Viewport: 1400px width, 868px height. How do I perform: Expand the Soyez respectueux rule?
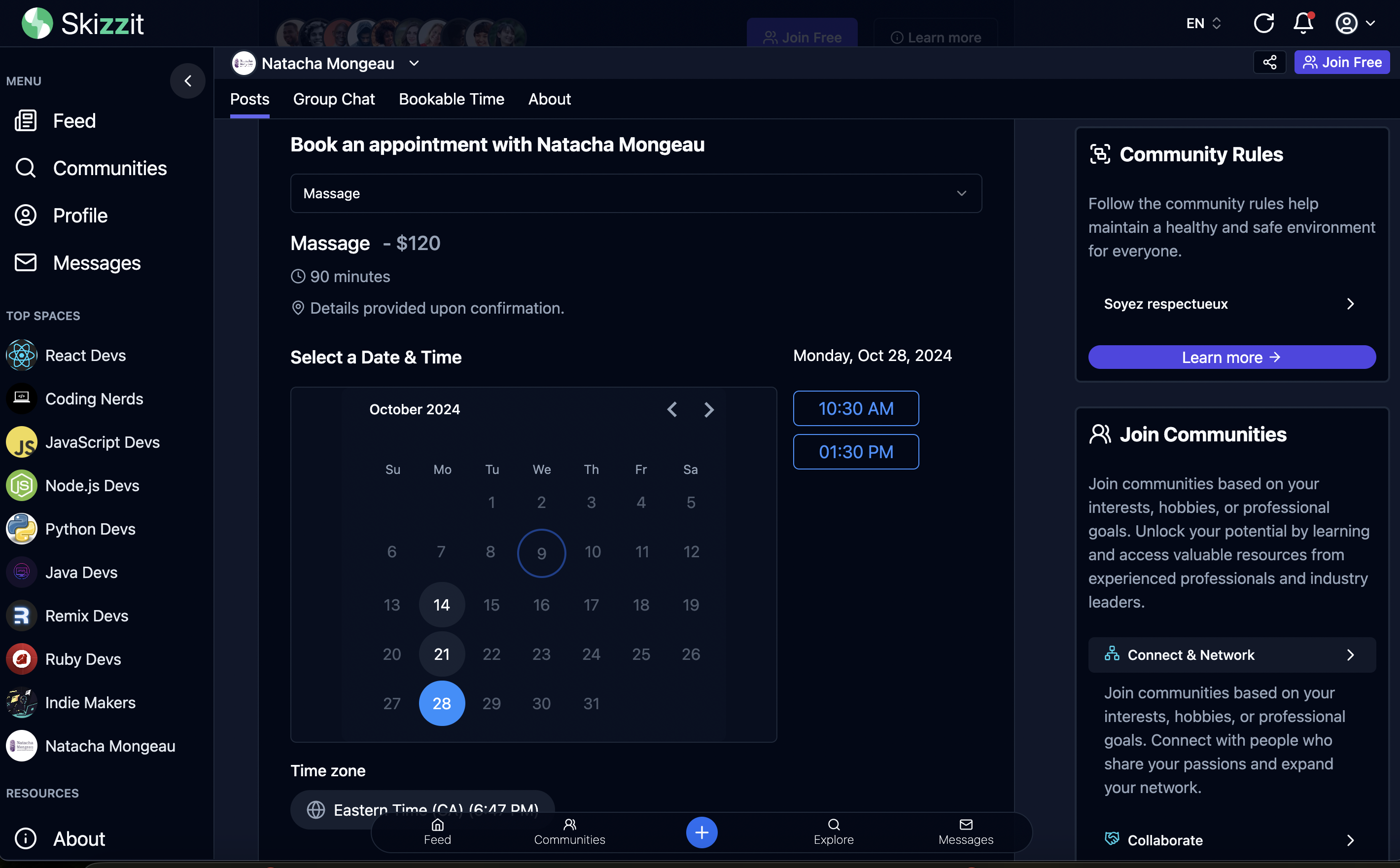[1231, 304]
